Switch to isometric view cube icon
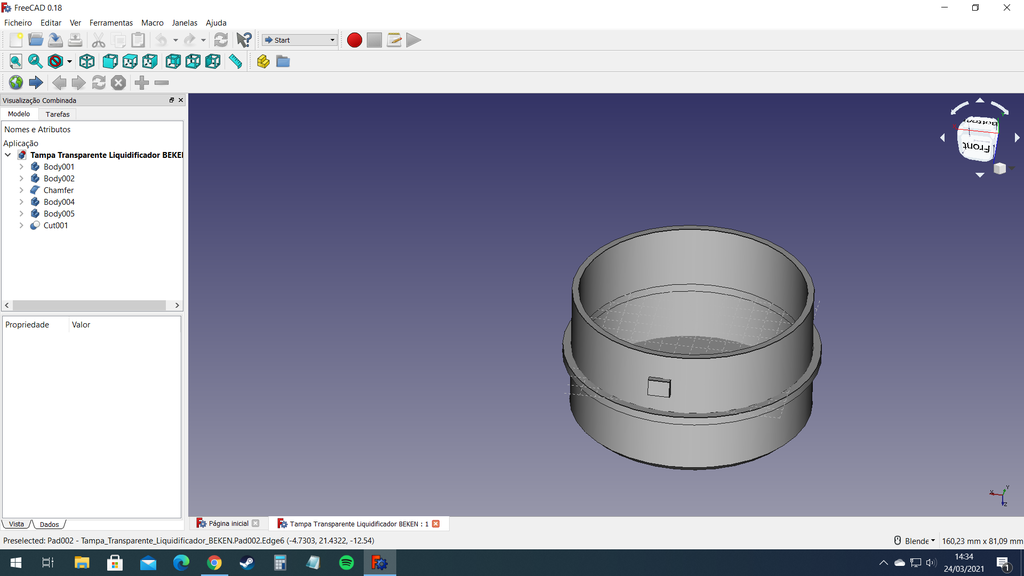The image size is (1024, 576). pos(87,61)
